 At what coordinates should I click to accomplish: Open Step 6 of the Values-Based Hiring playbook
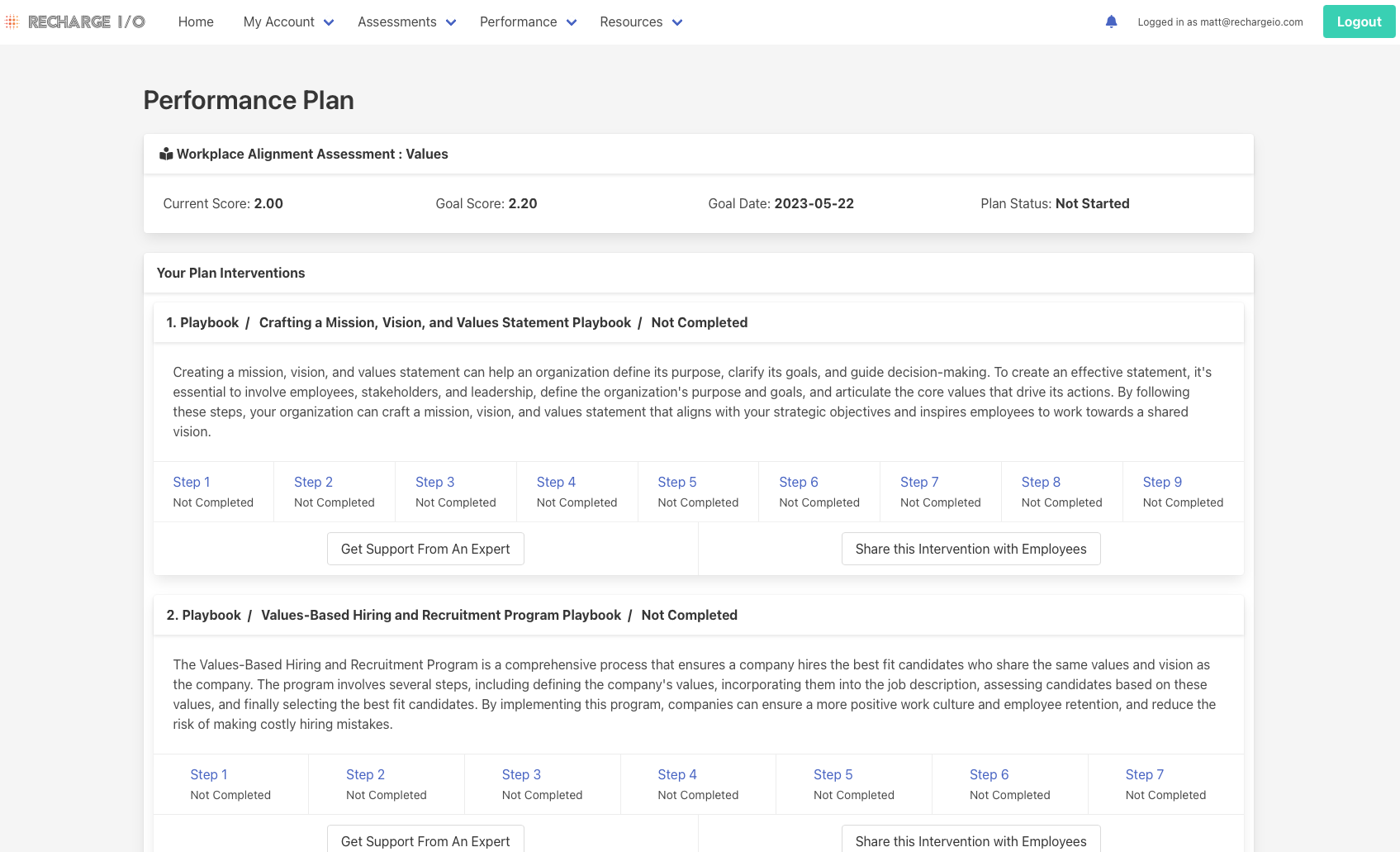[x=989, y=774]
